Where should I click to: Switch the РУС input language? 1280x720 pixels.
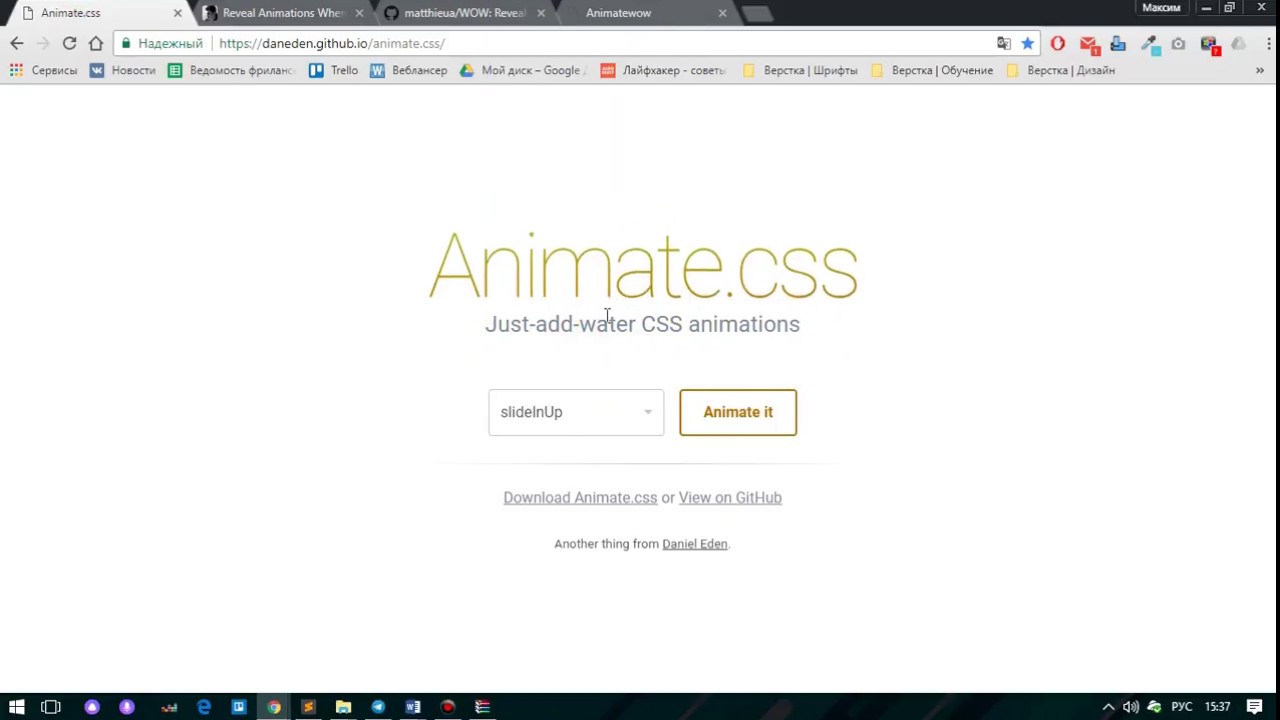(x=1181, y=707)
